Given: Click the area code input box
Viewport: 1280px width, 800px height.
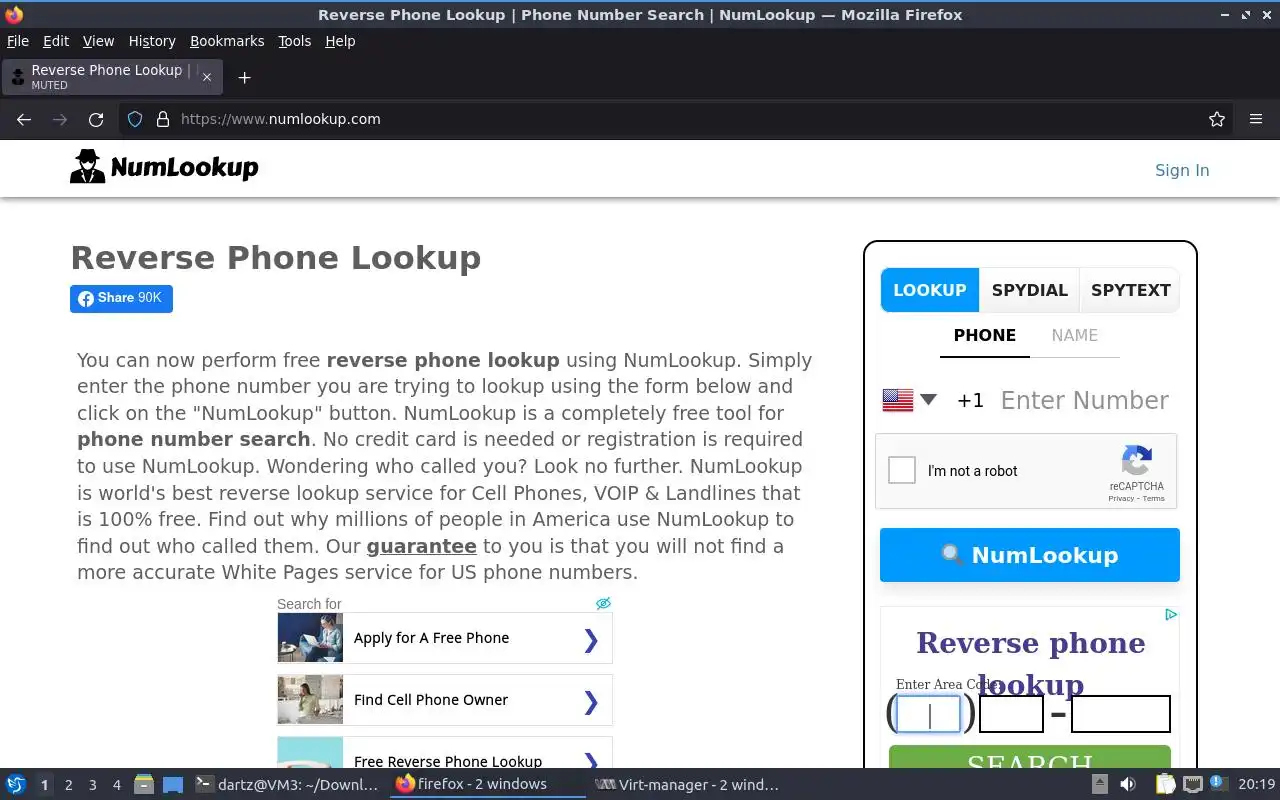Looking at the screenshot, I should (x=928, y=714).
